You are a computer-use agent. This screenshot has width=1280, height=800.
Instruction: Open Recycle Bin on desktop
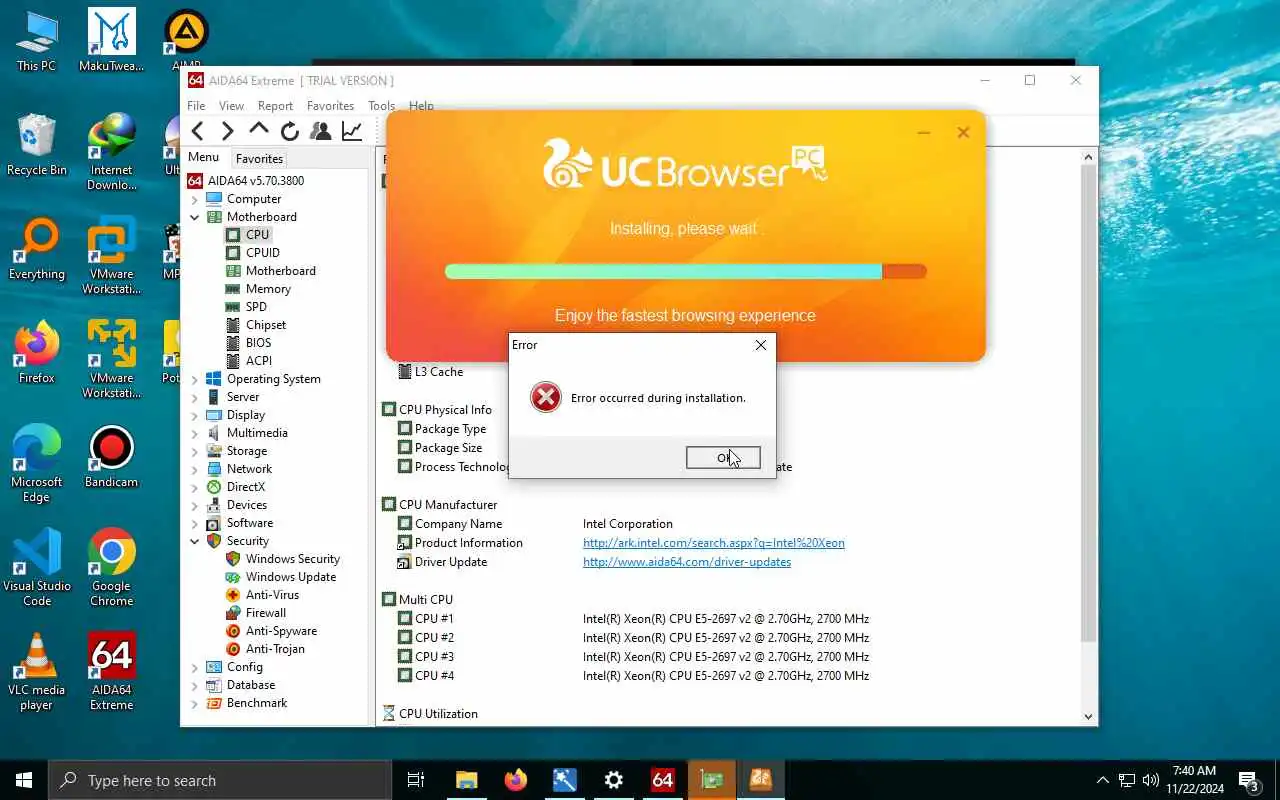coord(37,145)
